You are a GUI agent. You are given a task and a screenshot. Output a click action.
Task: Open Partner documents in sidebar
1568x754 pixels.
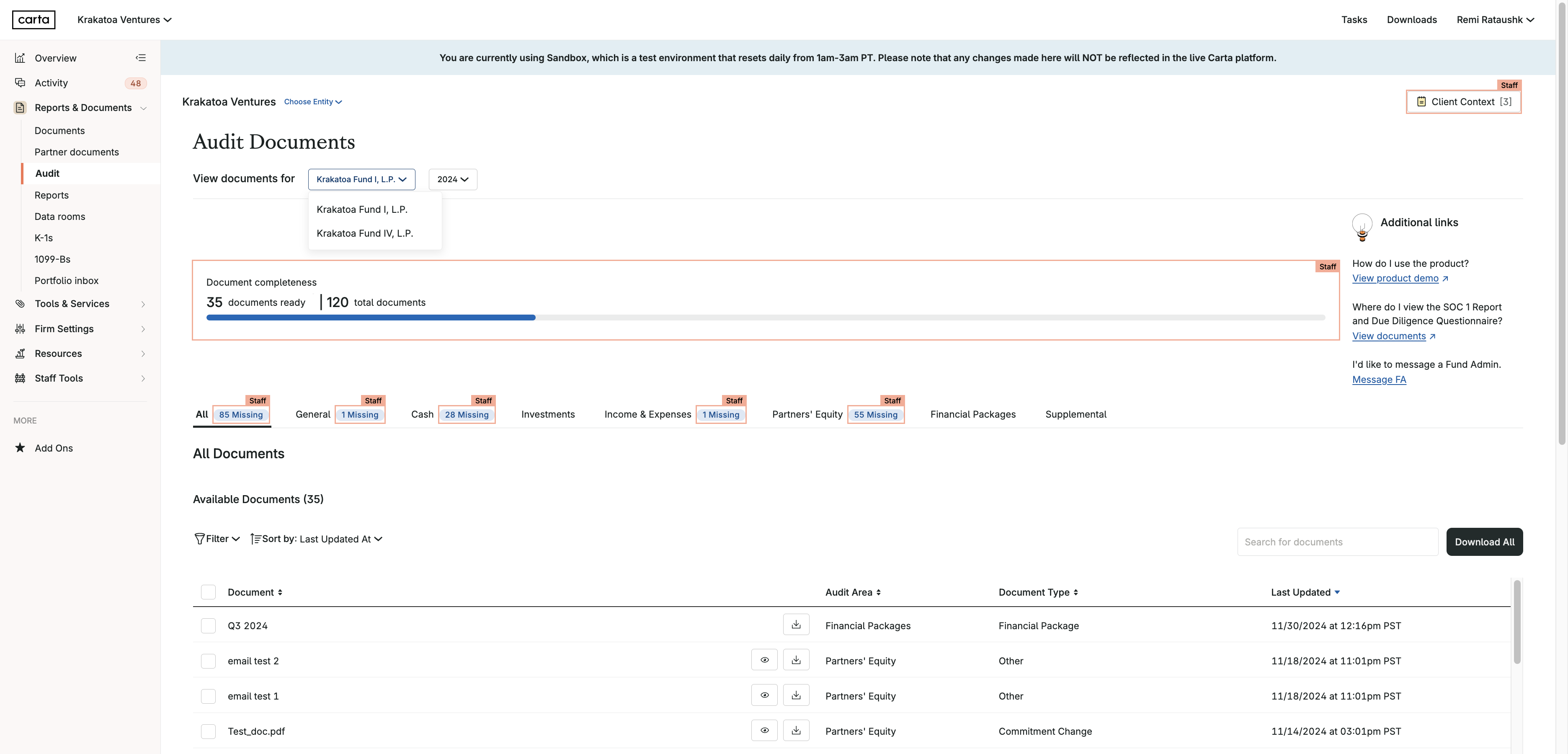coord(77,152)
